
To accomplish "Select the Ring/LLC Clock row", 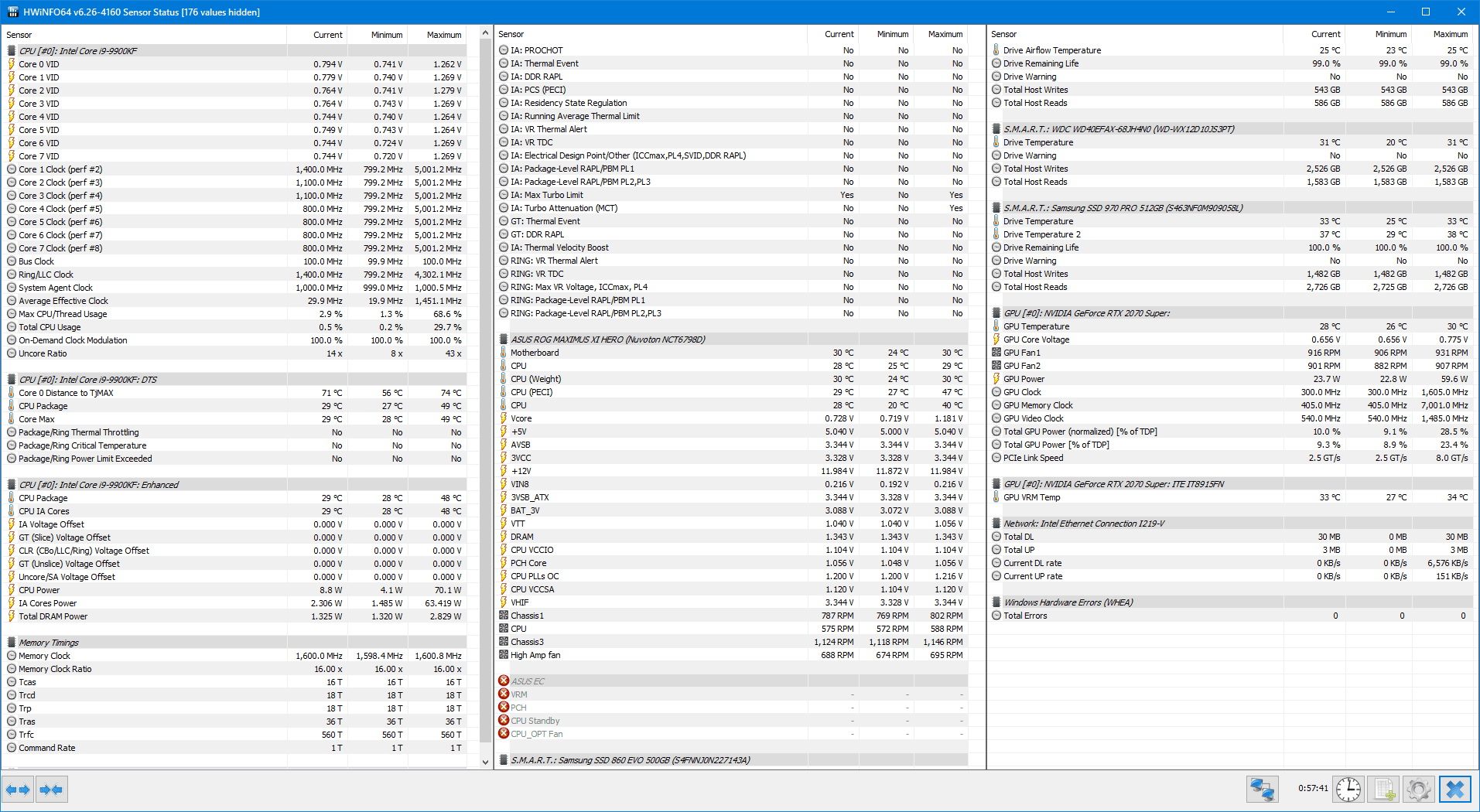I will coord(237,275).
